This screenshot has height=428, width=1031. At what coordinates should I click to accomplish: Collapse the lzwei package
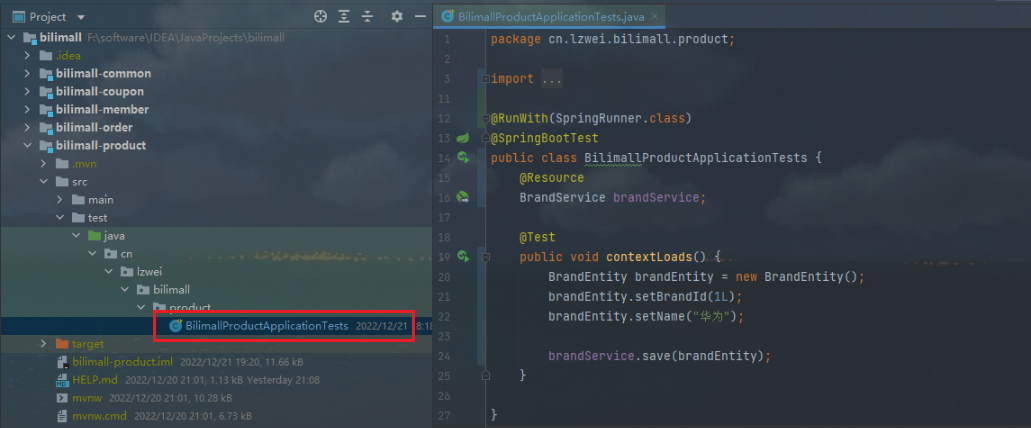coord(108,272)
